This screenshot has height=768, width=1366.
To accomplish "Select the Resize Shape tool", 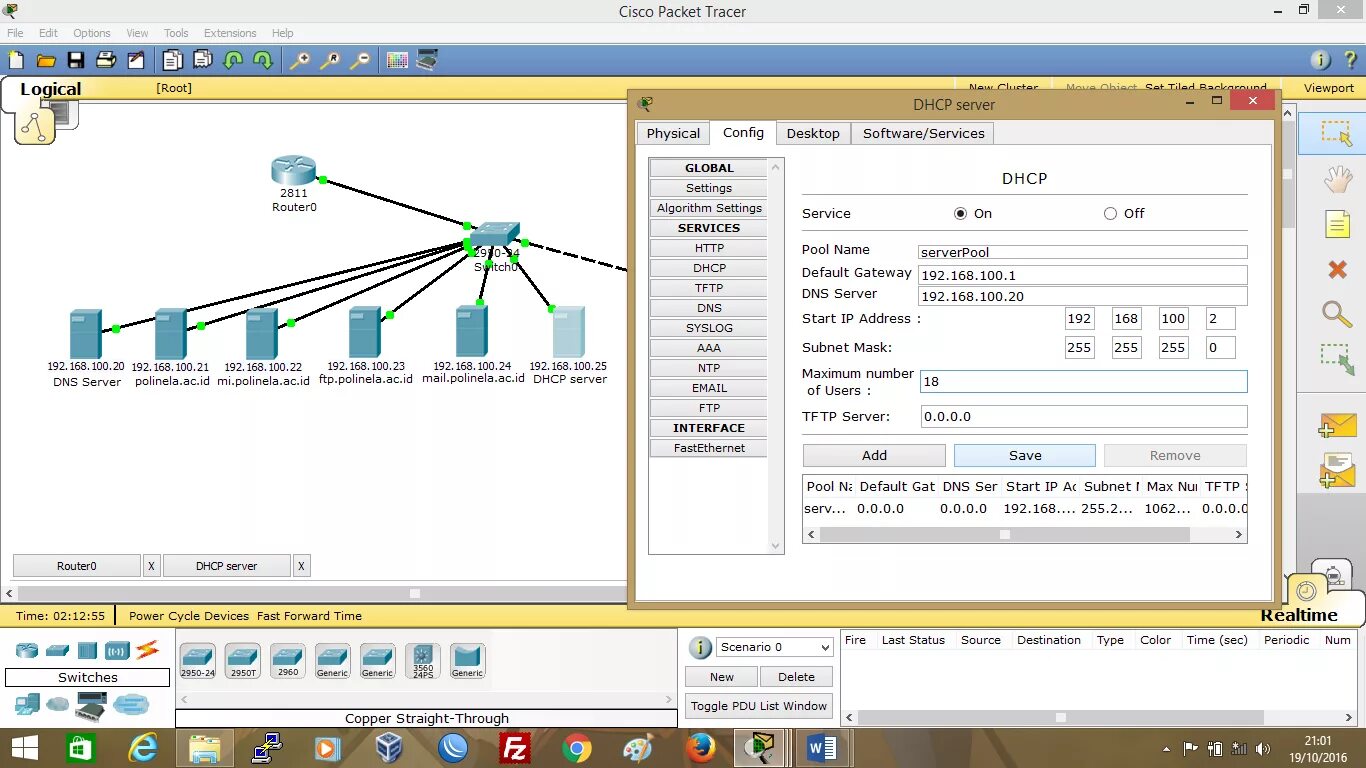I will [x=1337, y=359].
